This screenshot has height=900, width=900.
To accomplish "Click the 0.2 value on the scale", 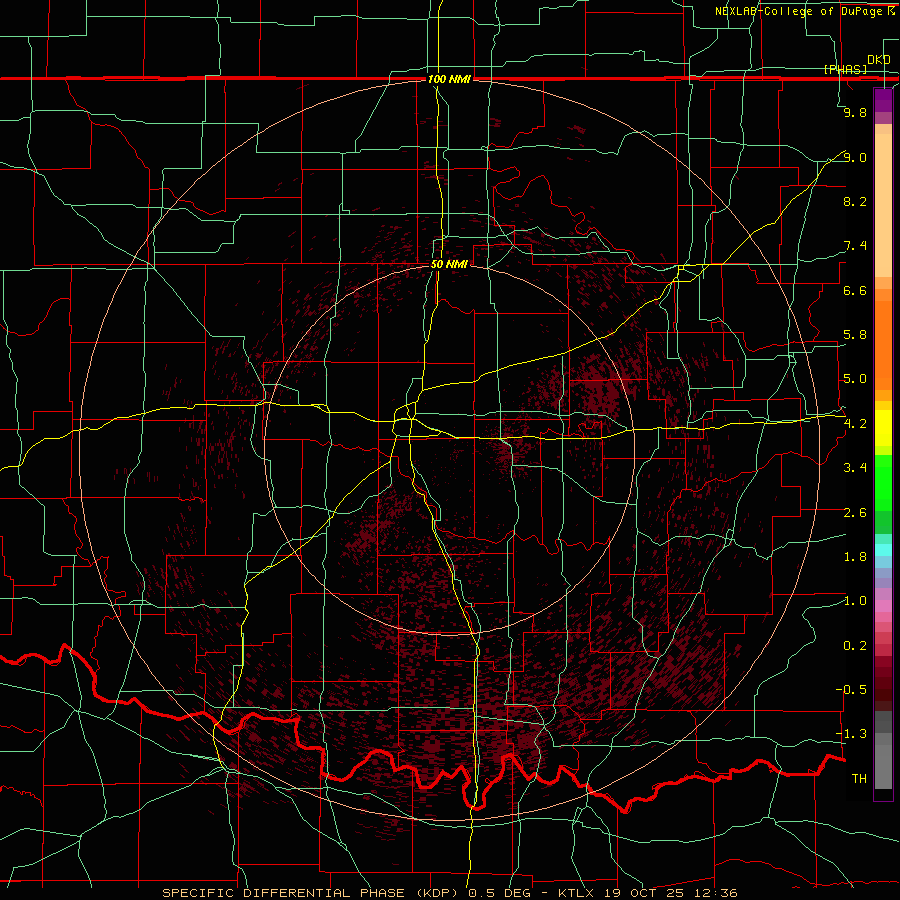I will pyautogui.click(x=855, y=646).
